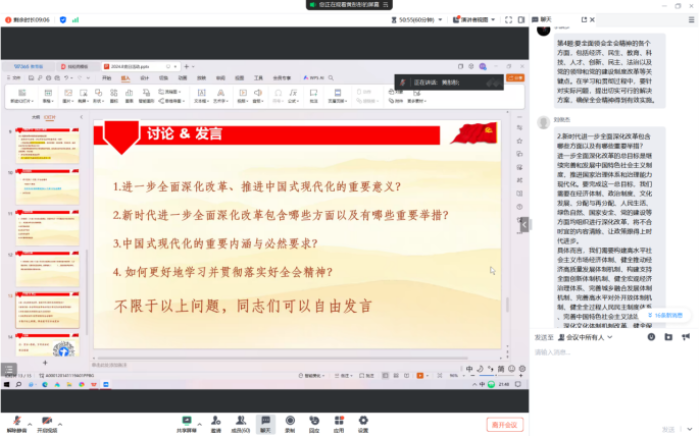Viewport: 700px width, 436px height.
Task: Open the 设置 settings icon
Action: pyautogui.click(x=363, y=421)
